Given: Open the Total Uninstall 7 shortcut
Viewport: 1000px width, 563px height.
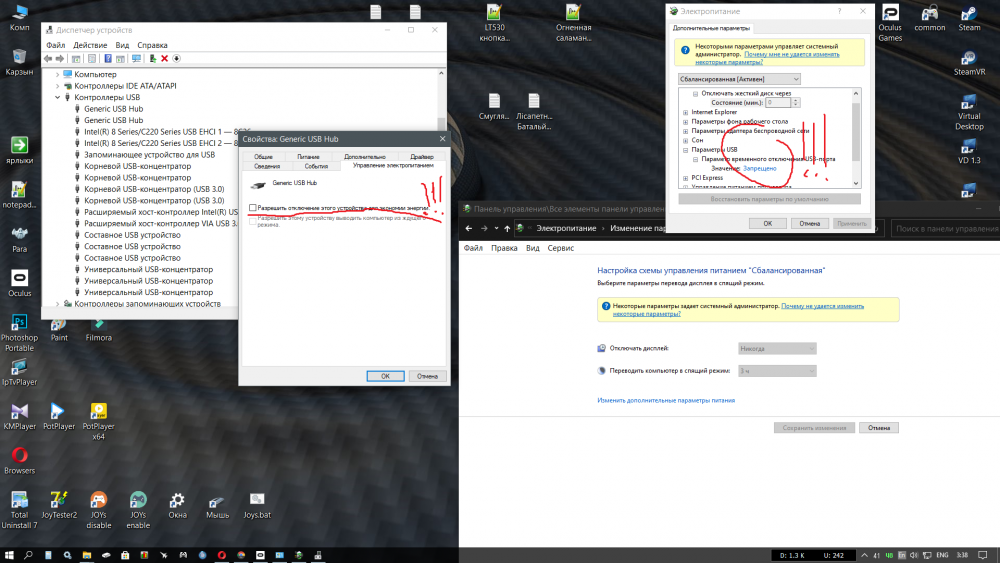Looking at the screenshot, I should [x=19, y=510].
